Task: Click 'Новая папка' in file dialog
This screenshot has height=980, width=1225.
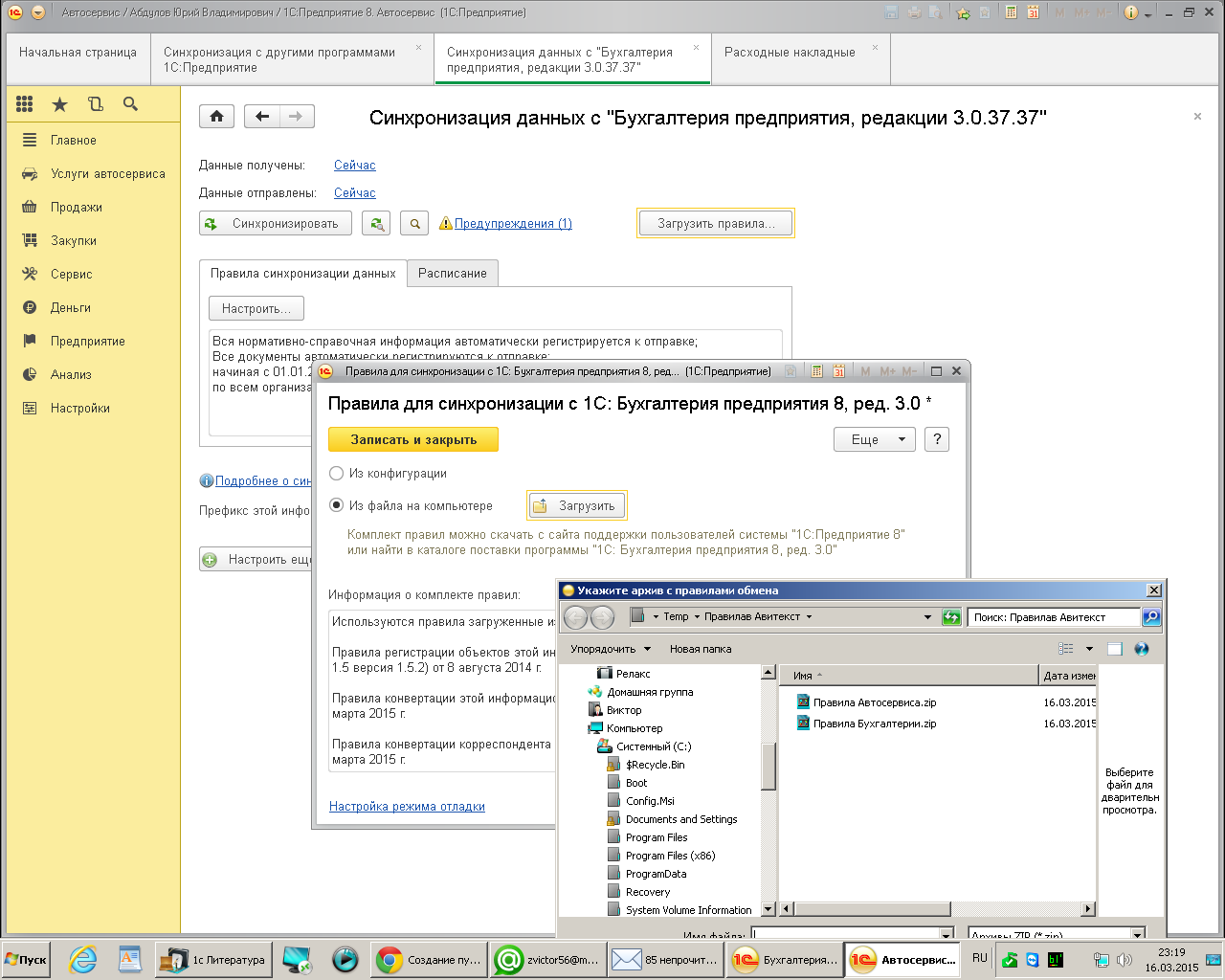Action: point(701,649)
